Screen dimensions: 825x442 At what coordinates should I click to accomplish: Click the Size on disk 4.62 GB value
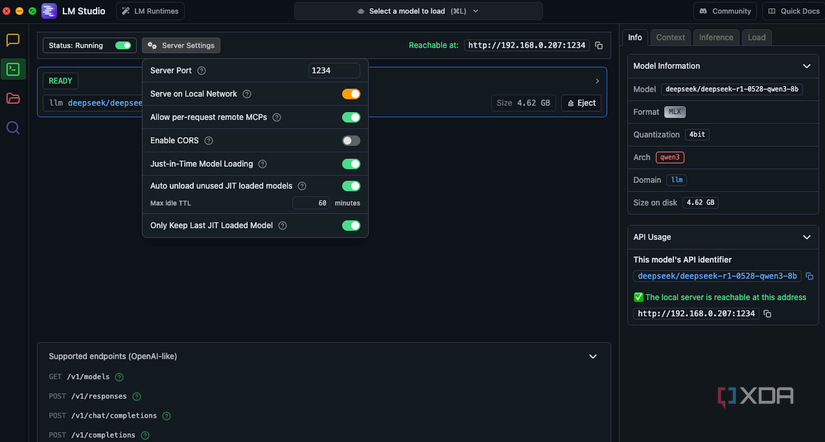(x=700, y=203)
